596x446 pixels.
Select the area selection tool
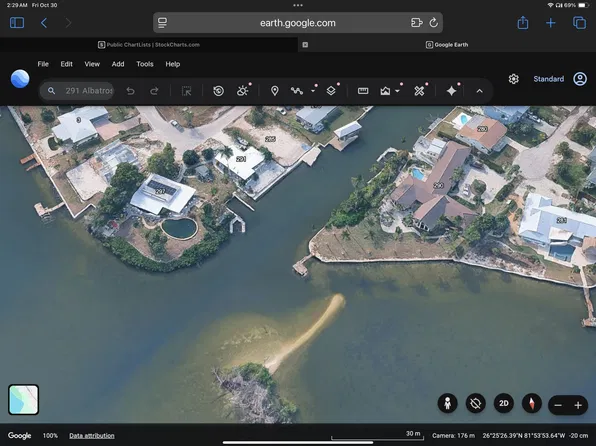pyautogui.click(x=186, y=91)
